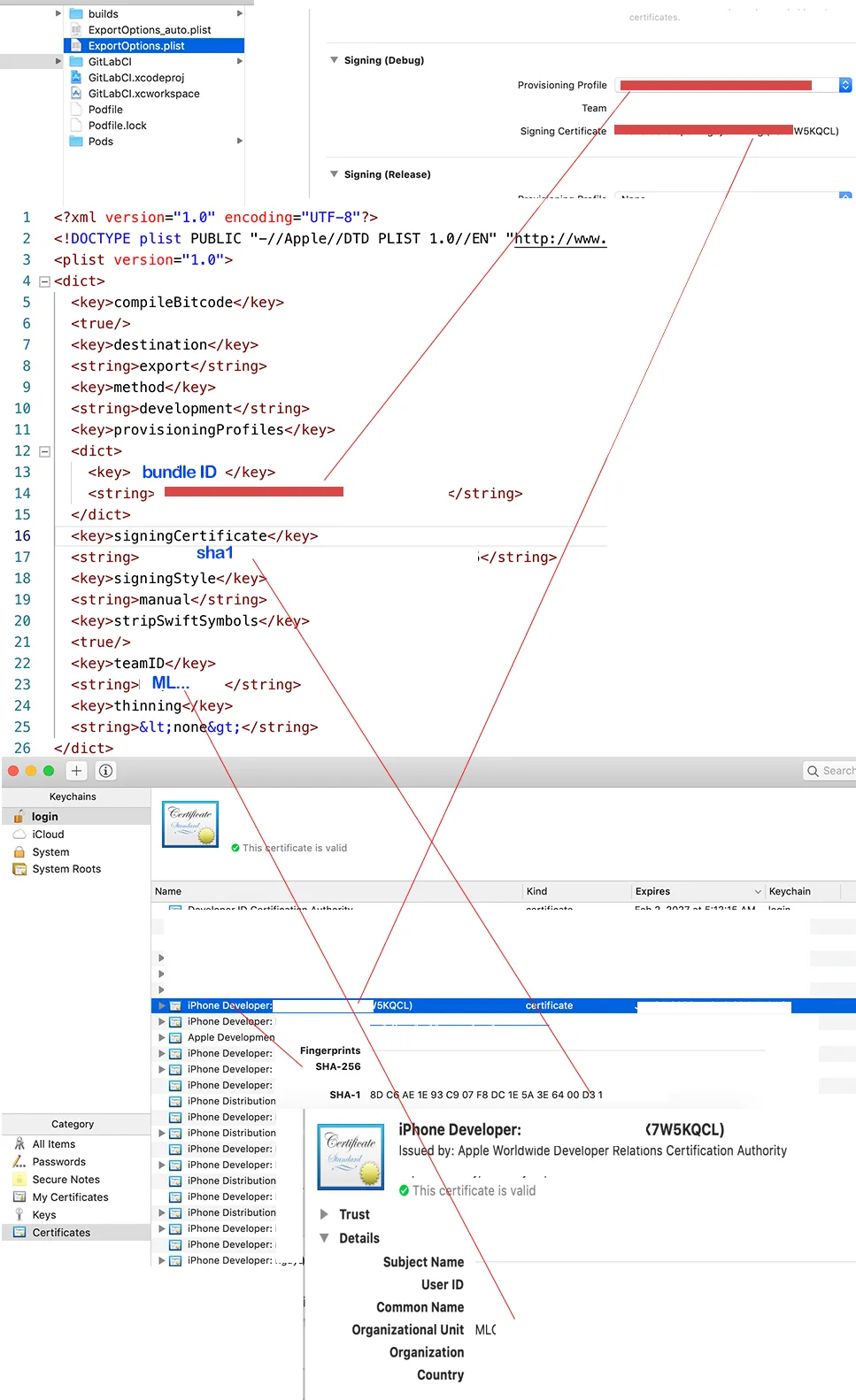Screen dimensions: 856x1400
Task: Open the Debug Provisioning Profile dropdown
Action: point(844,85)
